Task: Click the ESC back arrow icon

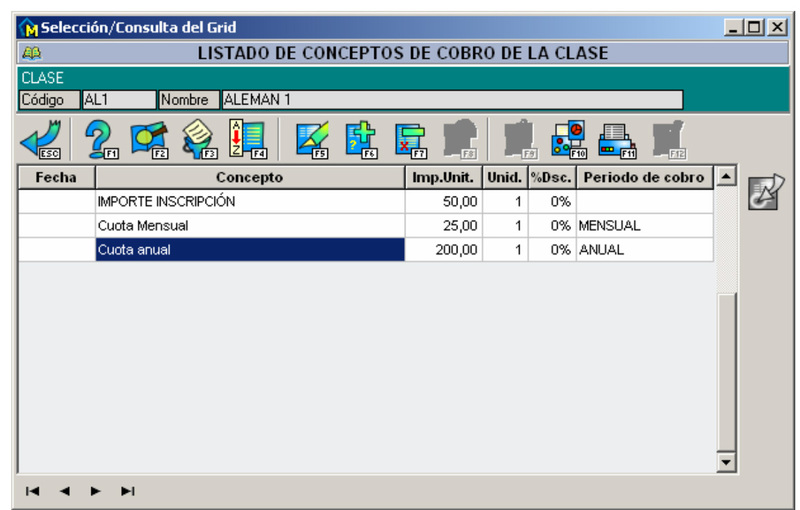Action: tap(41, 139)
